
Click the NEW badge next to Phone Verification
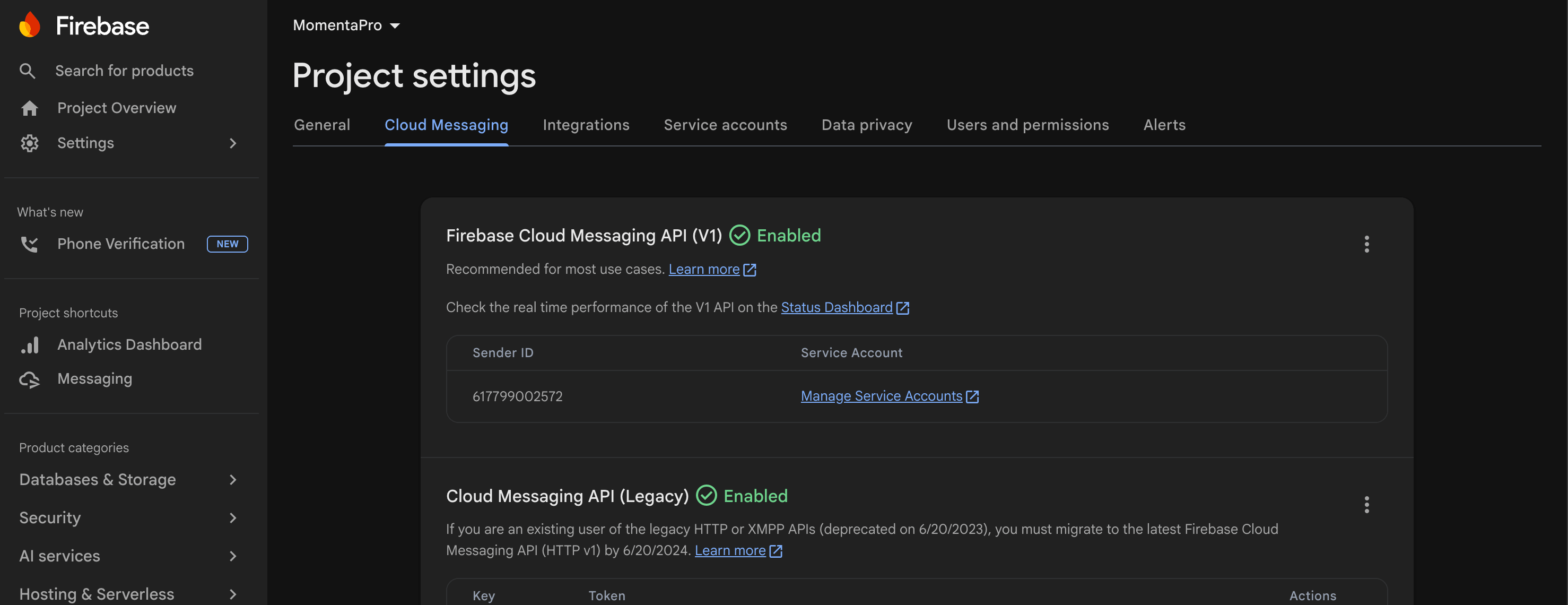pyautogui.click(x=227, y=244)
